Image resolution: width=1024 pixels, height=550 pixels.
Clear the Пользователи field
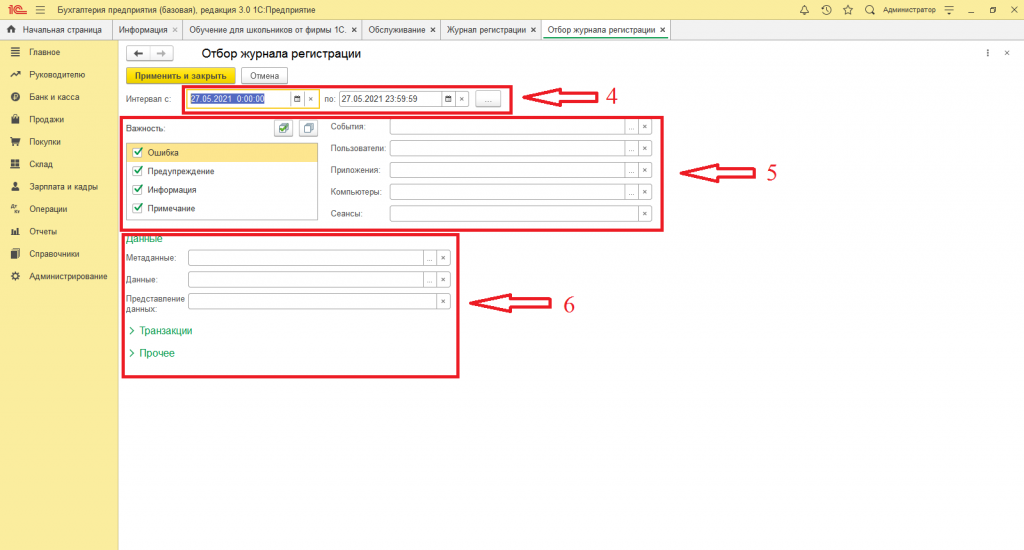point(645,148)
